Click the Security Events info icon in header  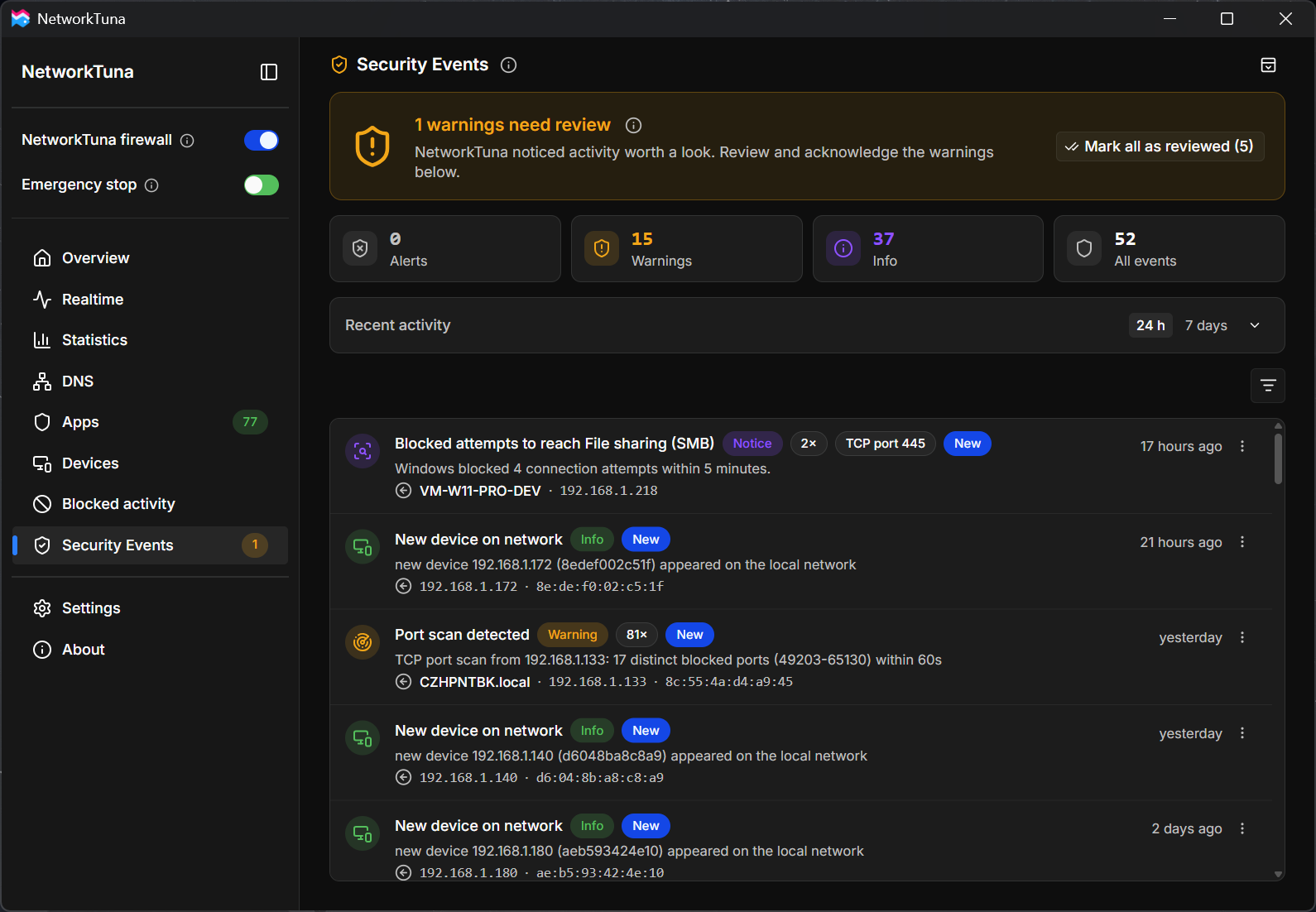pos(509,65)
